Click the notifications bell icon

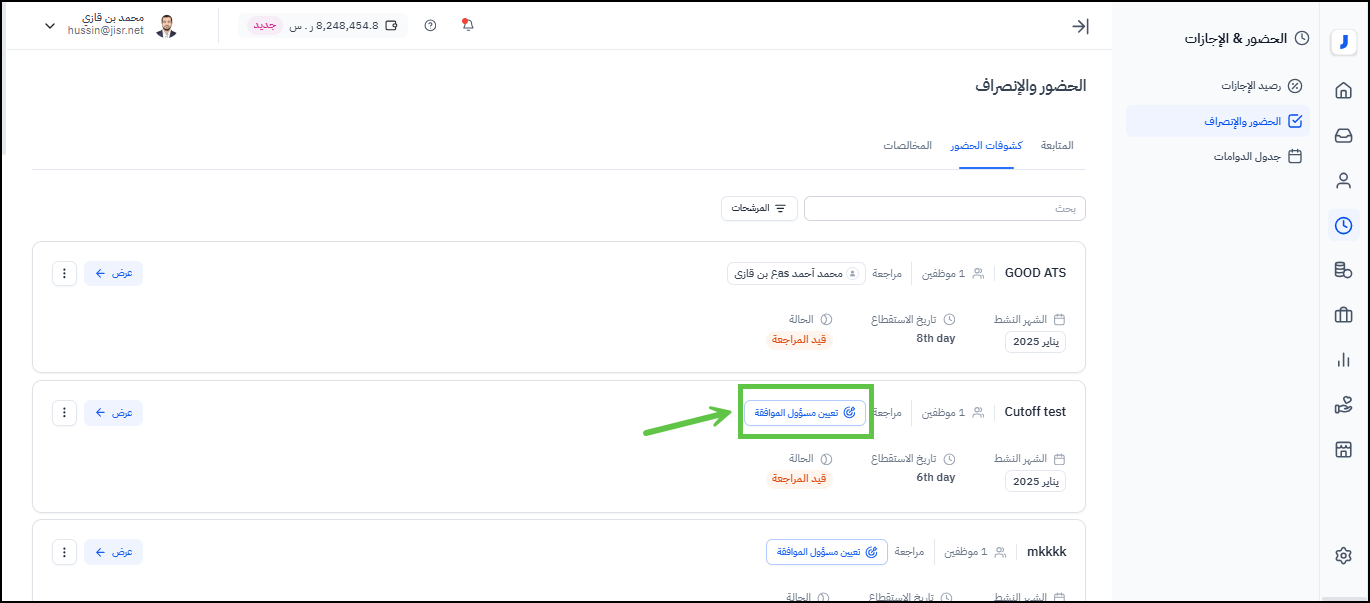[467, 26]
